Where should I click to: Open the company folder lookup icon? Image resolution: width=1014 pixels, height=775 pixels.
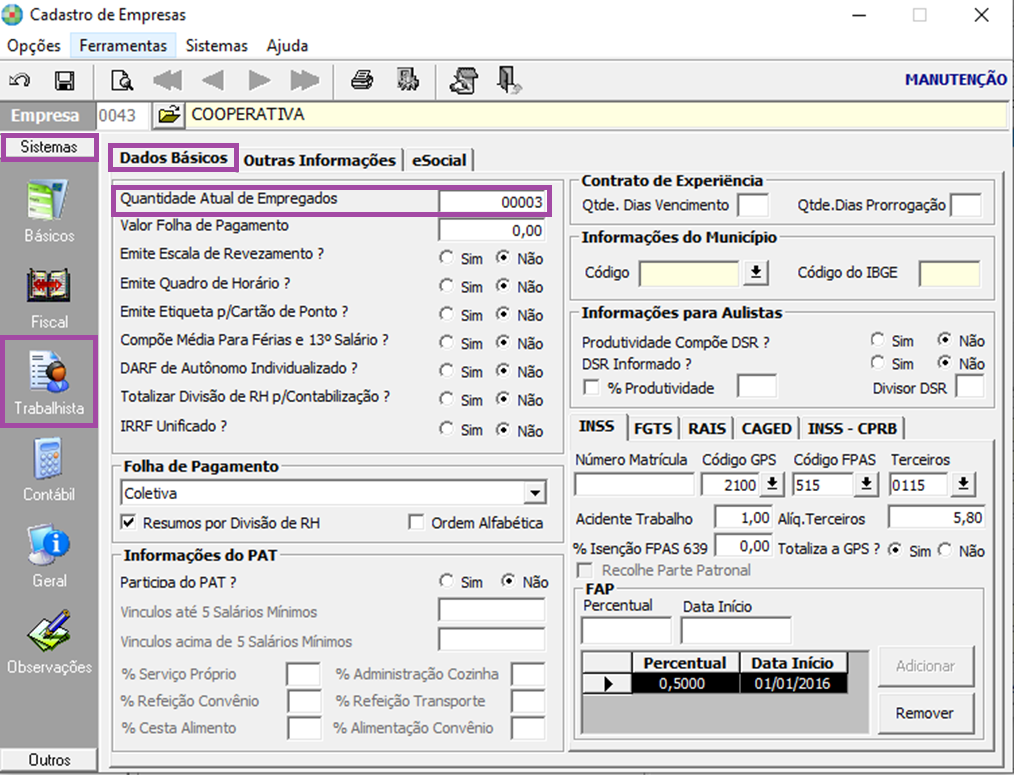pyautogui.click(x=169, y=115)
